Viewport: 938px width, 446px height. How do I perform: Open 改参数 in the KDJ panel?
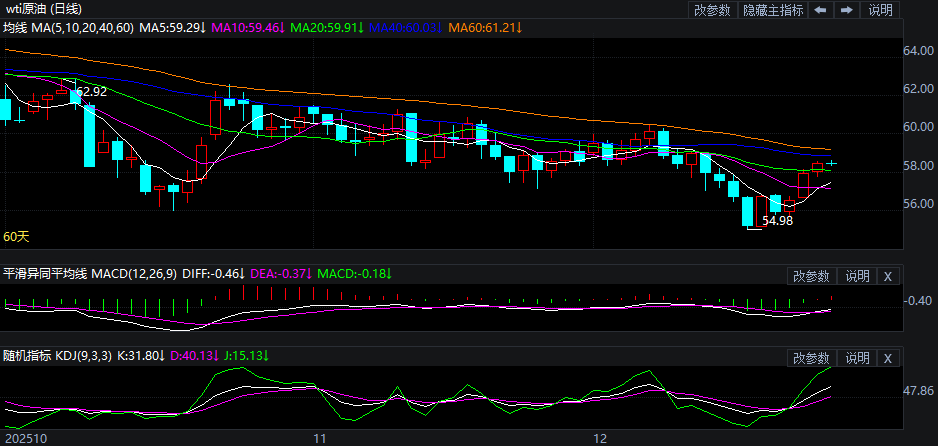(x=811, y=358)
